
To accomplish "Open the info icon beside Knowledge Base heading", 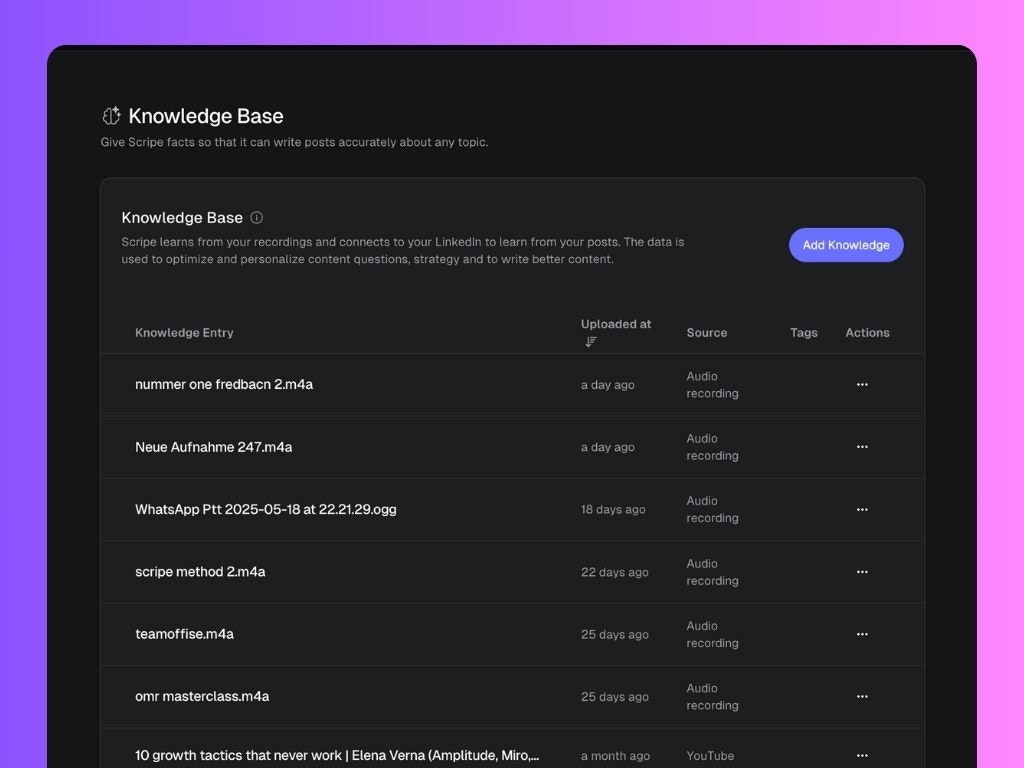I will pyautogui.click(x=257, y=217).
